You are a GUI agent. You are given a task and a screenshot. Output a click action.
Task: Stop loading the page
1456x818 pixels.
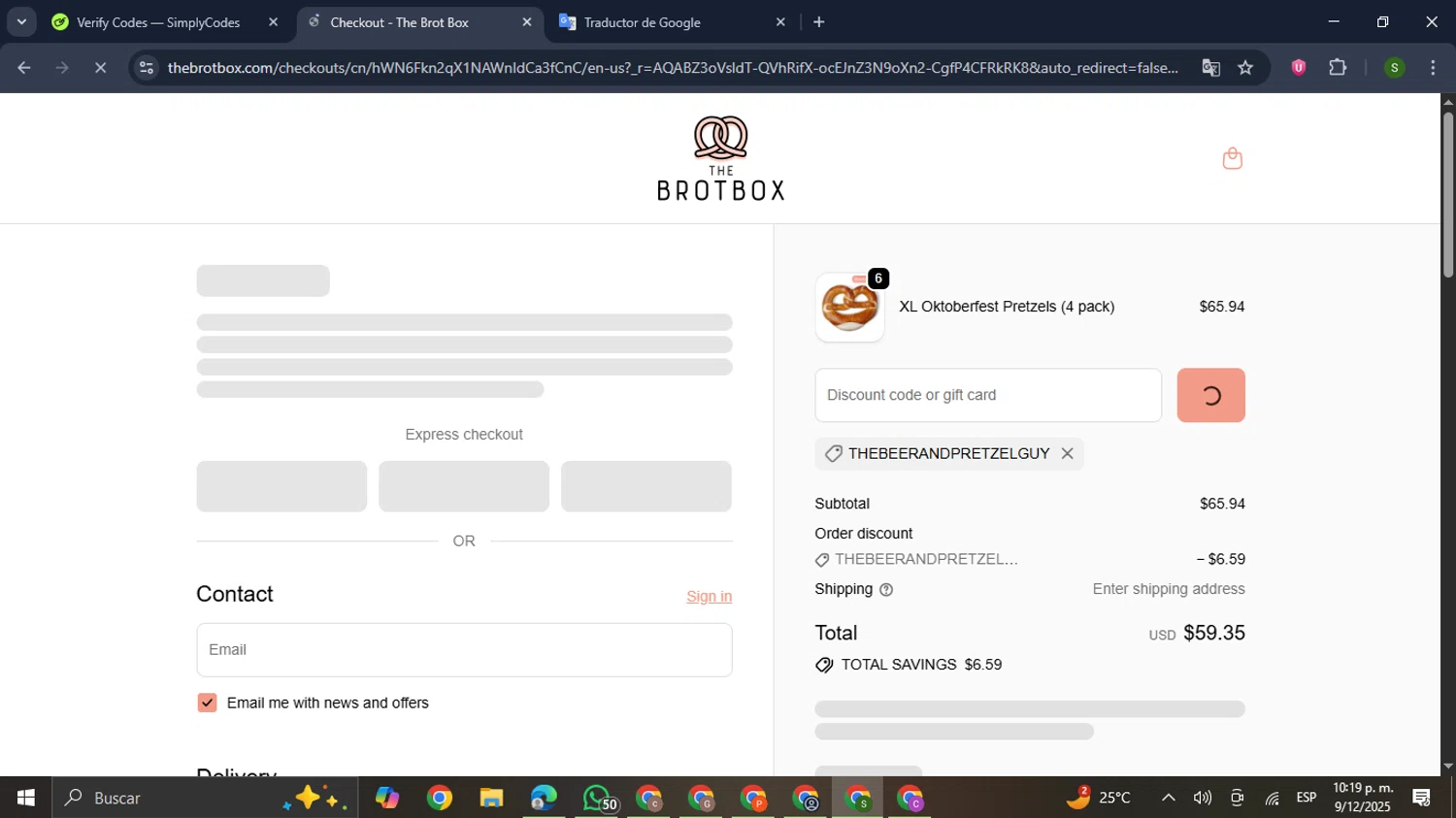tap(100, 68)
